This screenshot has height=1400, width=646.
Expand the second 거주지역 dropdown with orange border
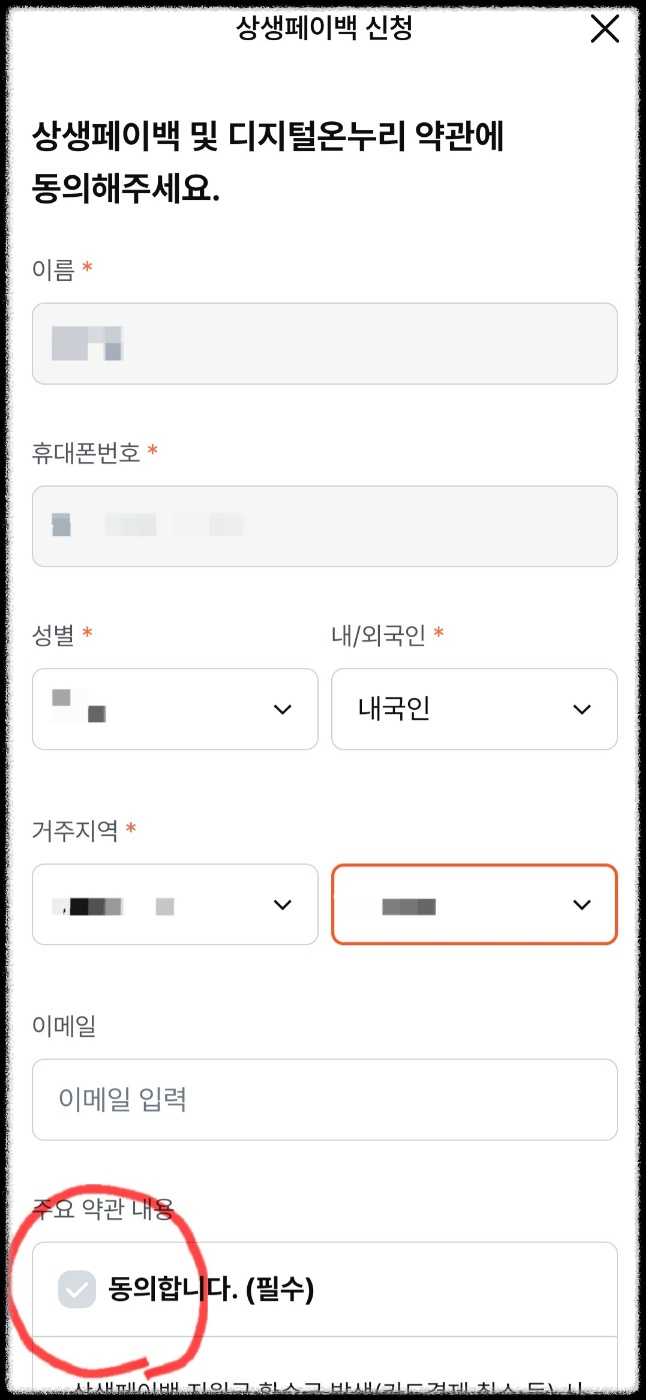(474, 905)
